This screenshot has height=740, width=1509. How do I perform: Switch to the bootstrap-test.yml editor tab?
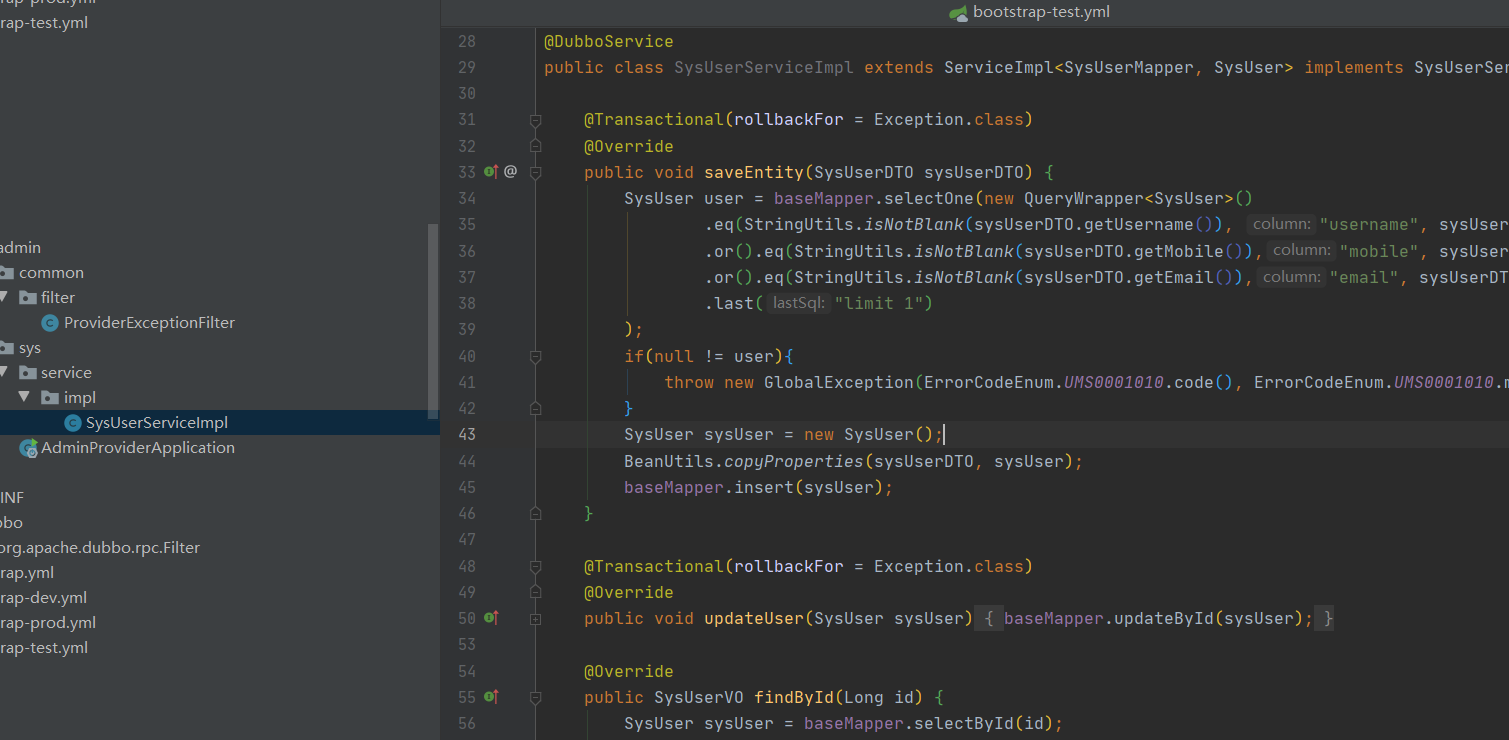pos(1028,13)
